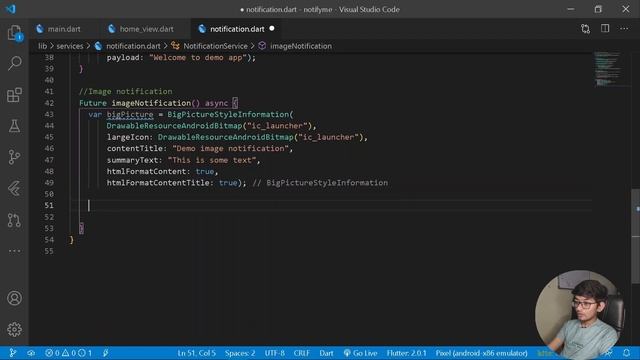The height and width of the screenshot is (360, 640).
Task: Open the Extensions view
Action: (x=14, y=95)
